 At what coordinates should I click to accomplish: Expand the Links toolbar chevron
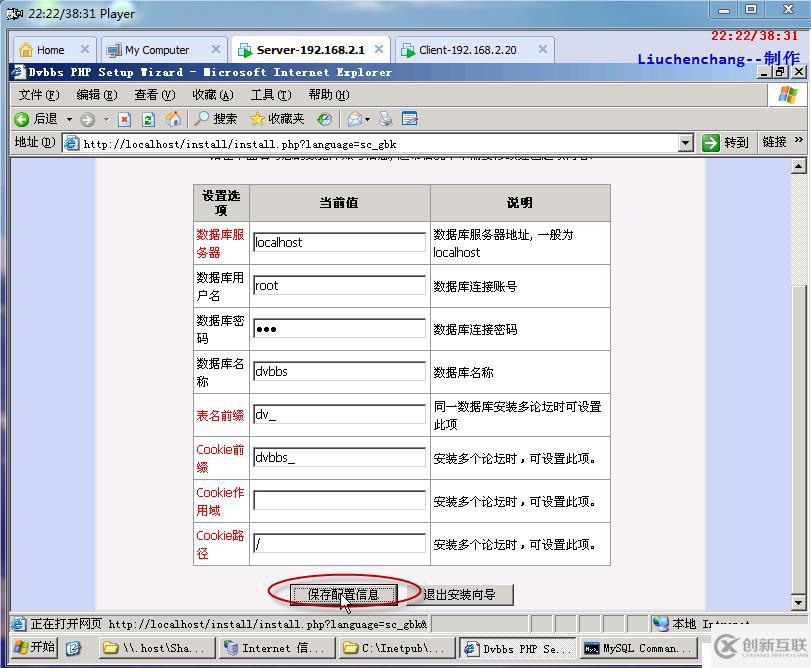(x=798, y=140)
